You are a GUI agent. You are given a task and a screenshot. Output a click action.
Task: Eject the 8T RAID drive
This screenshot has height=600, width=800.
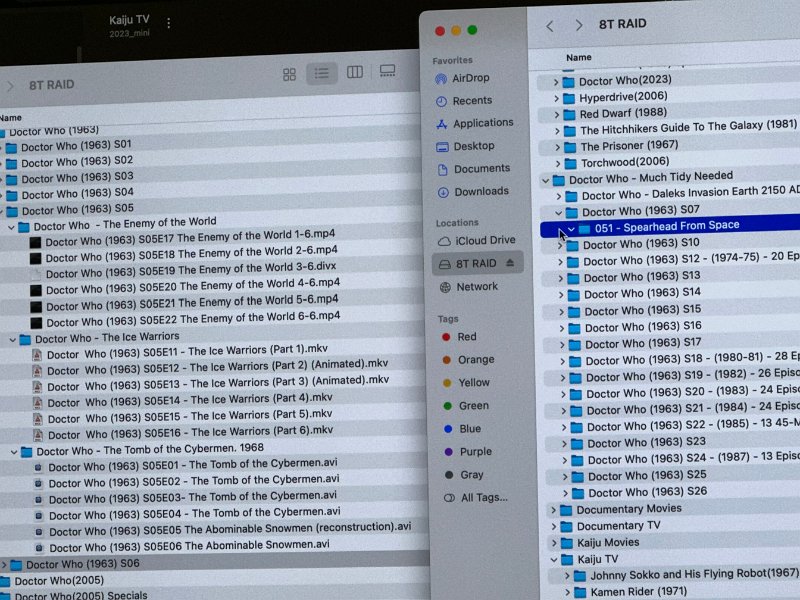pos(510,263)
